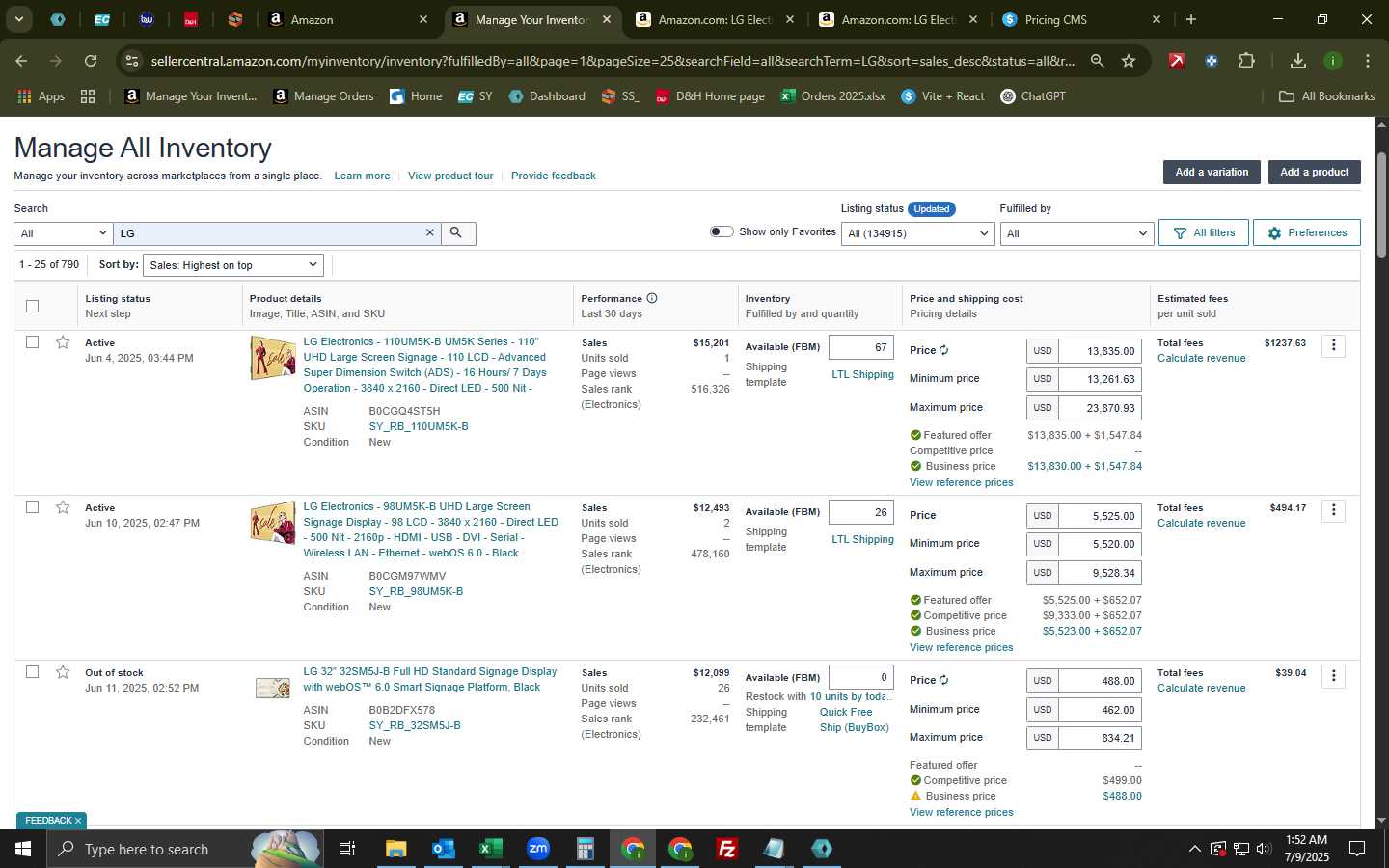Image resolution: width=1389 pixels, height=868 pixels.
Task: Open the browser zoom magnifier in address bar
Action: click(x=1098, y=61)
